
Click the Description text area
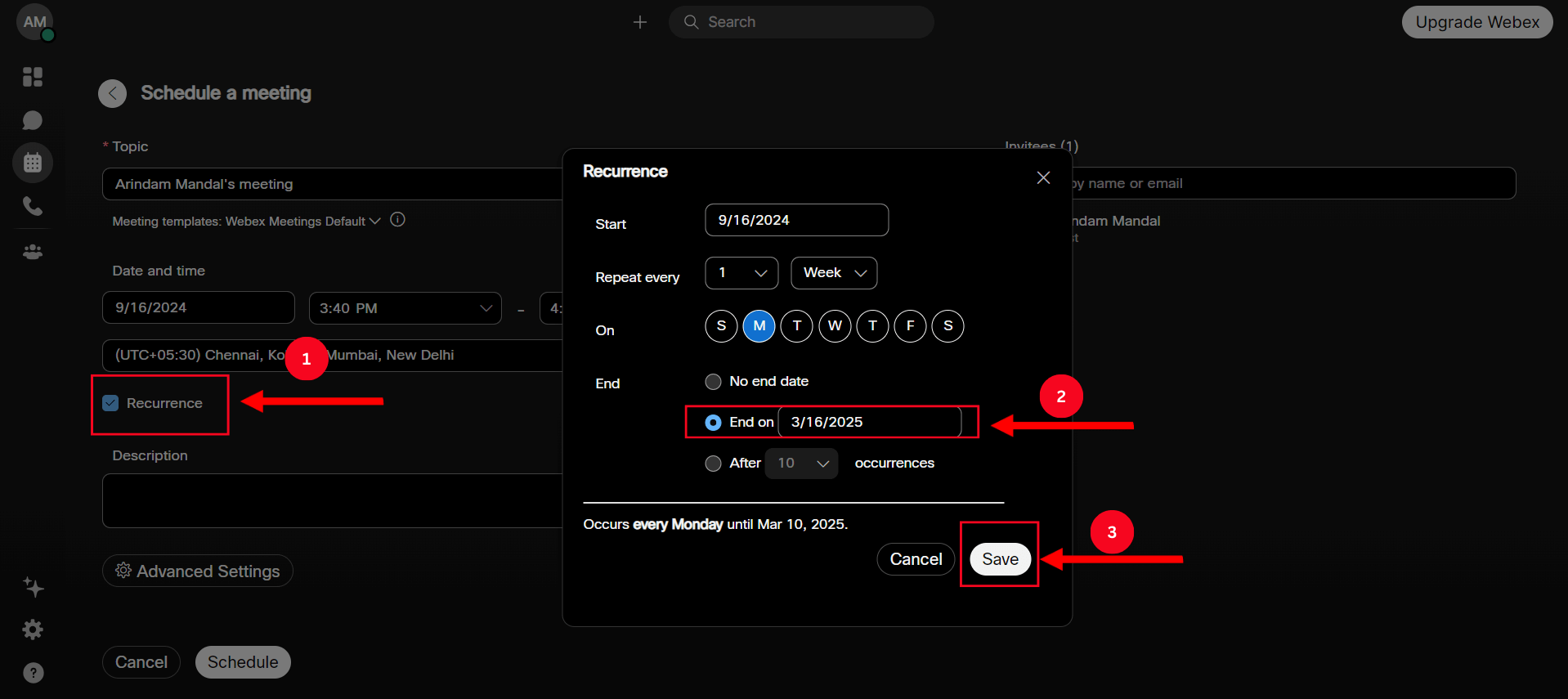[332, 500]
